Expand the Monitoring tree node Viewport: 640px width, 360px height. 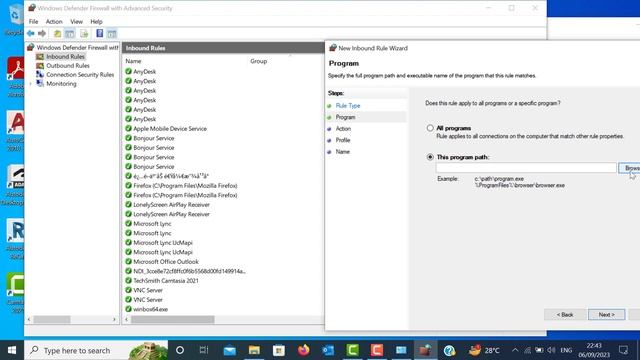(x=30, y=84)
